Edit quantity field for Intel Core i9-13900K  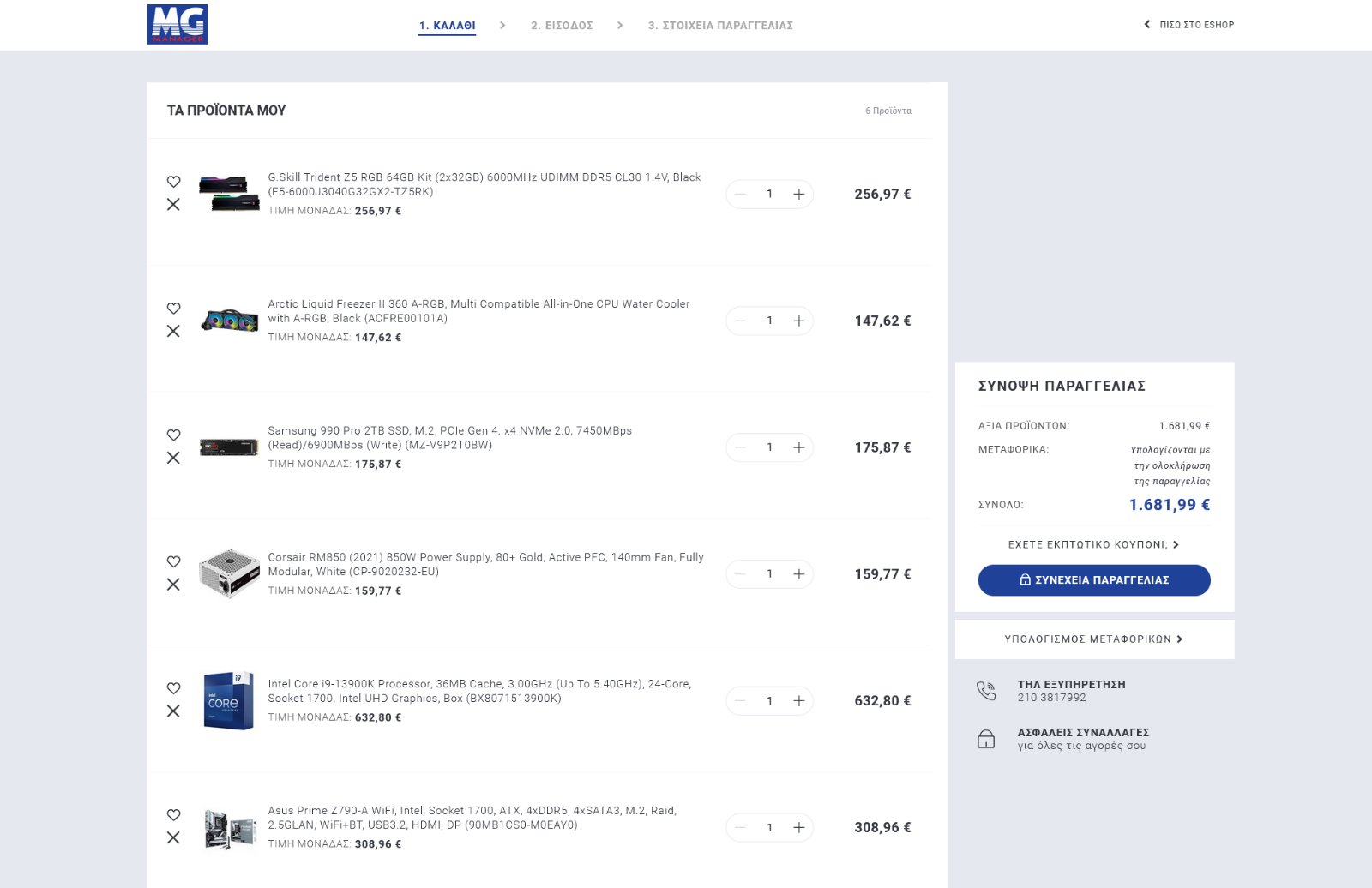point(769,701)
